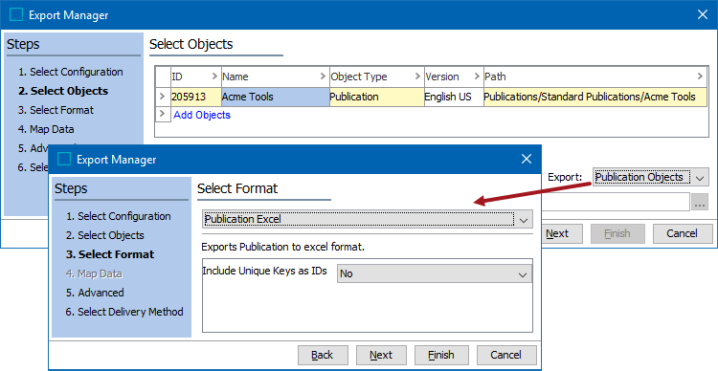Open the Publication Excel format dropdown
The width and height of the screenshot is (718, 371).
pos(368,219)
